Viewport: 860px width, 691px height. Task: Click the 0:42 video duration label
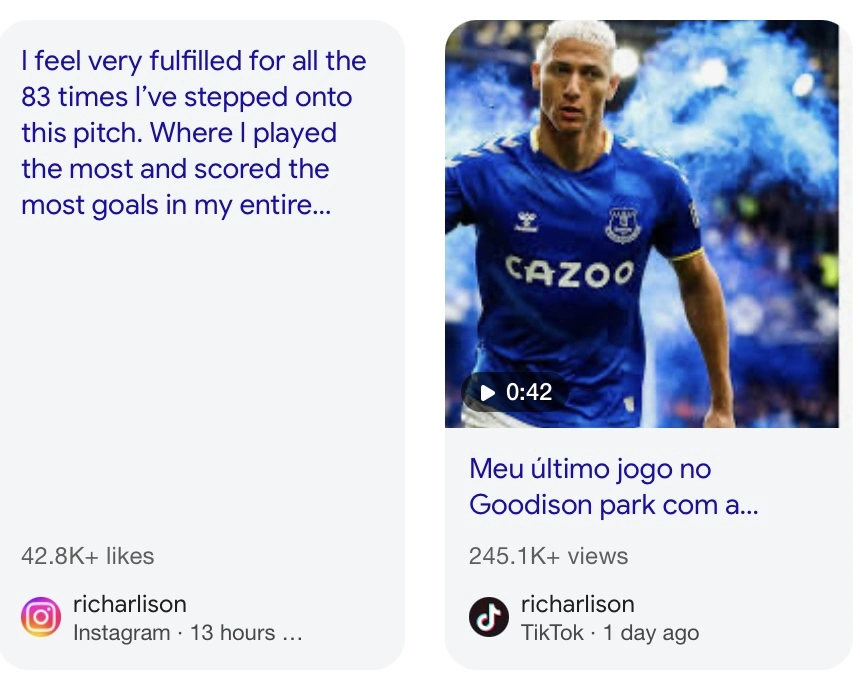[x=516, y=392]
